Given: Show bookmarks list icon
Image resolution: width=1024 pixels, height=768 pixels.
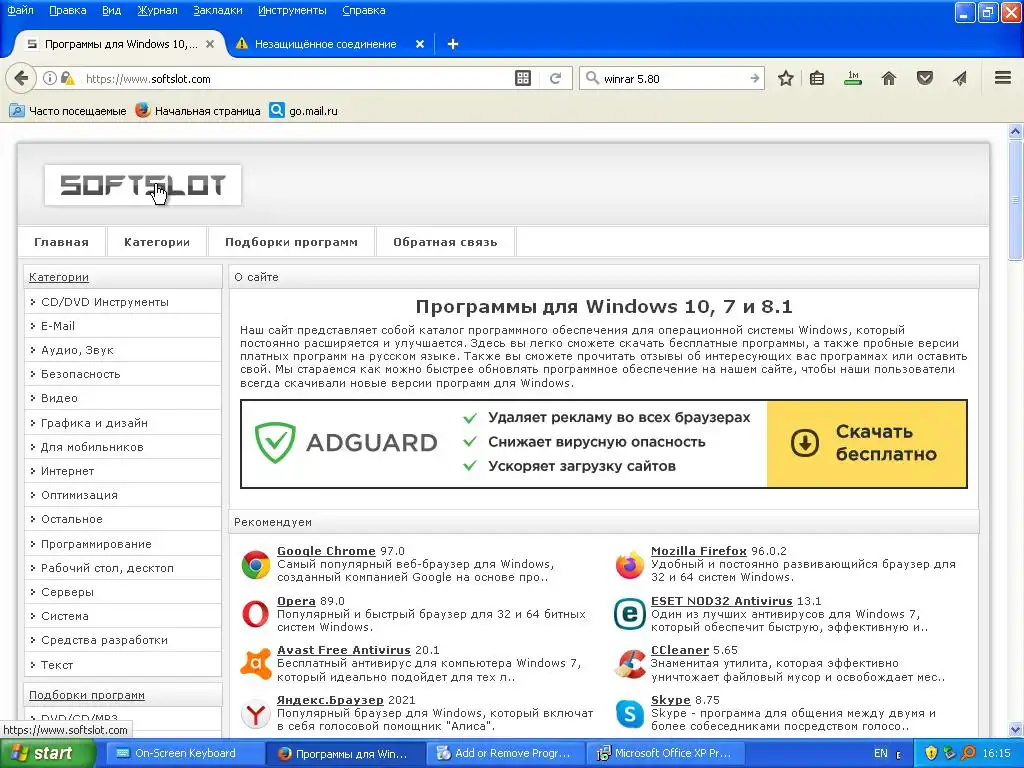Looking at the screenshot, I should pyautogui.click(x=816, y=78).
